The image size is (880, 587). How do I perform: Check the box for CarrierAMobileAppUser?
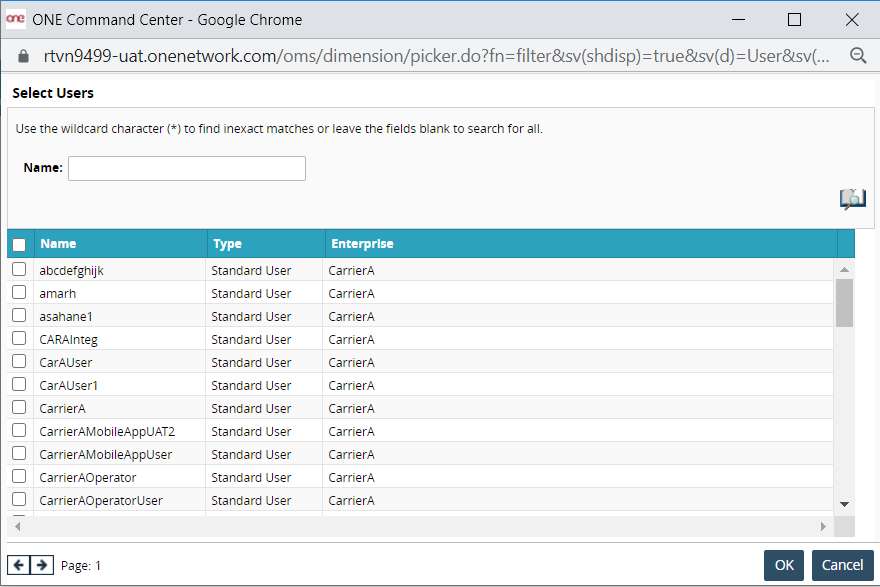pos(19,453)
